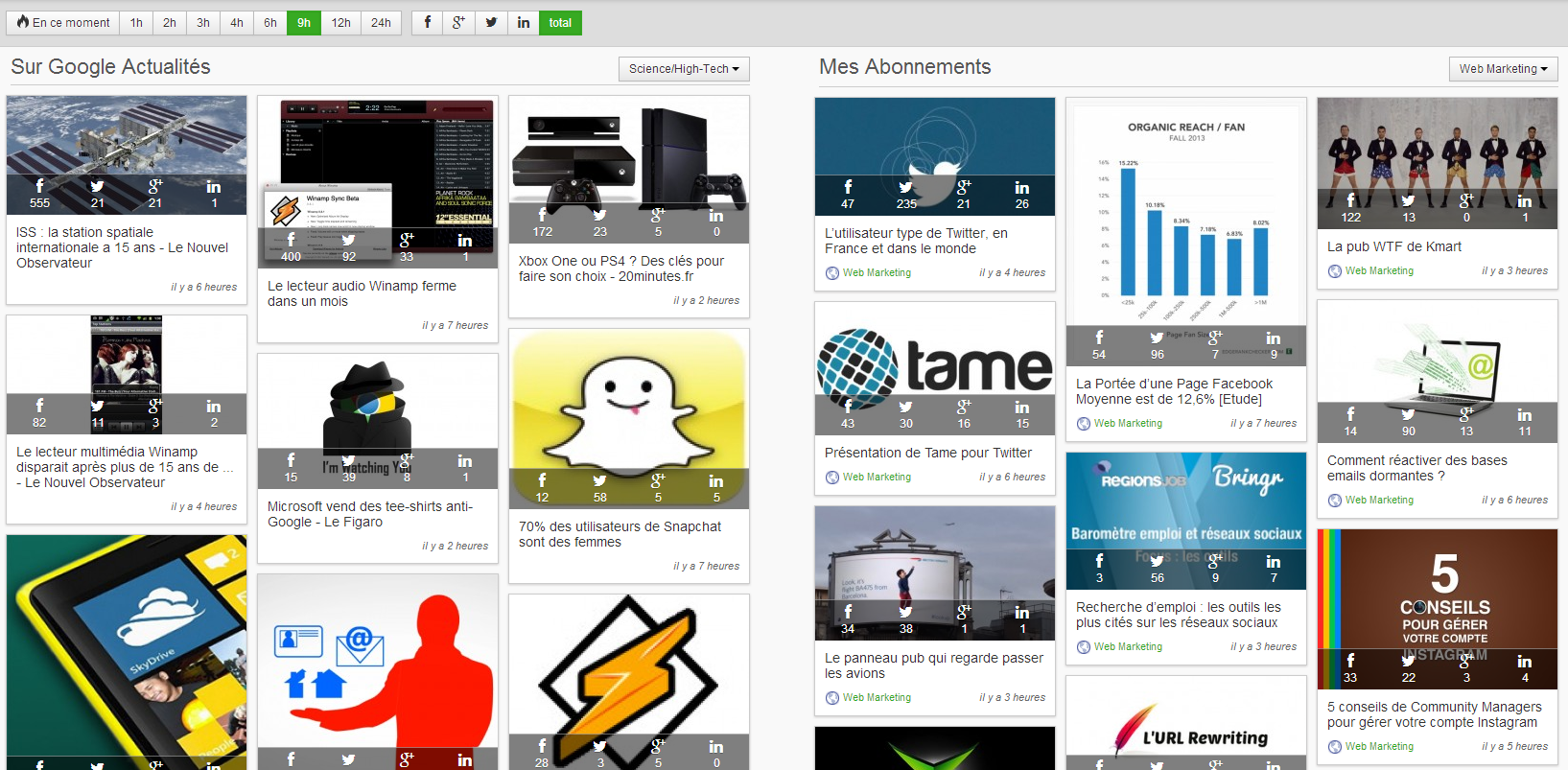
Task: Select the 1h time filter
Action: [x=136, y=22]
